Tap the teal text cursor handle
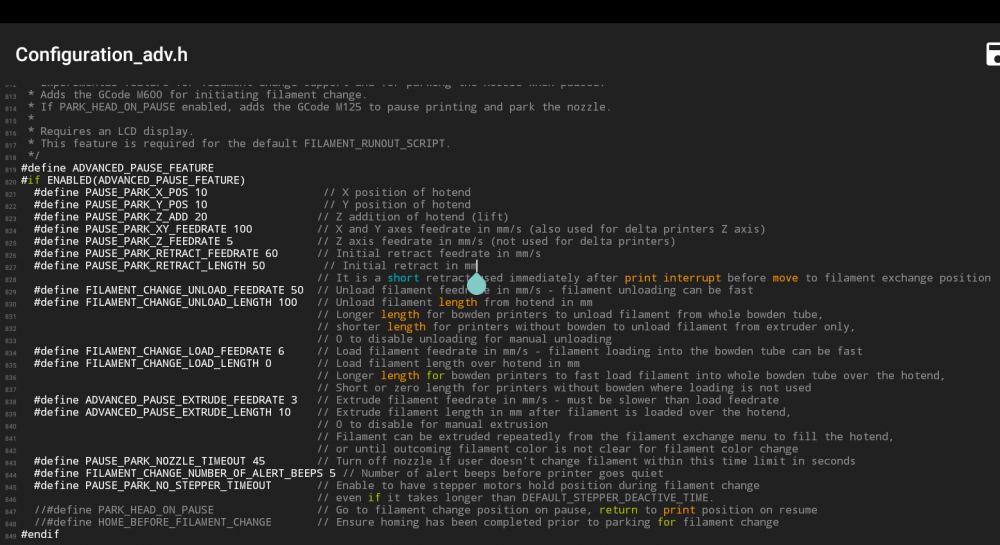Screen dimensions: 1000x545 pos(476,283)
